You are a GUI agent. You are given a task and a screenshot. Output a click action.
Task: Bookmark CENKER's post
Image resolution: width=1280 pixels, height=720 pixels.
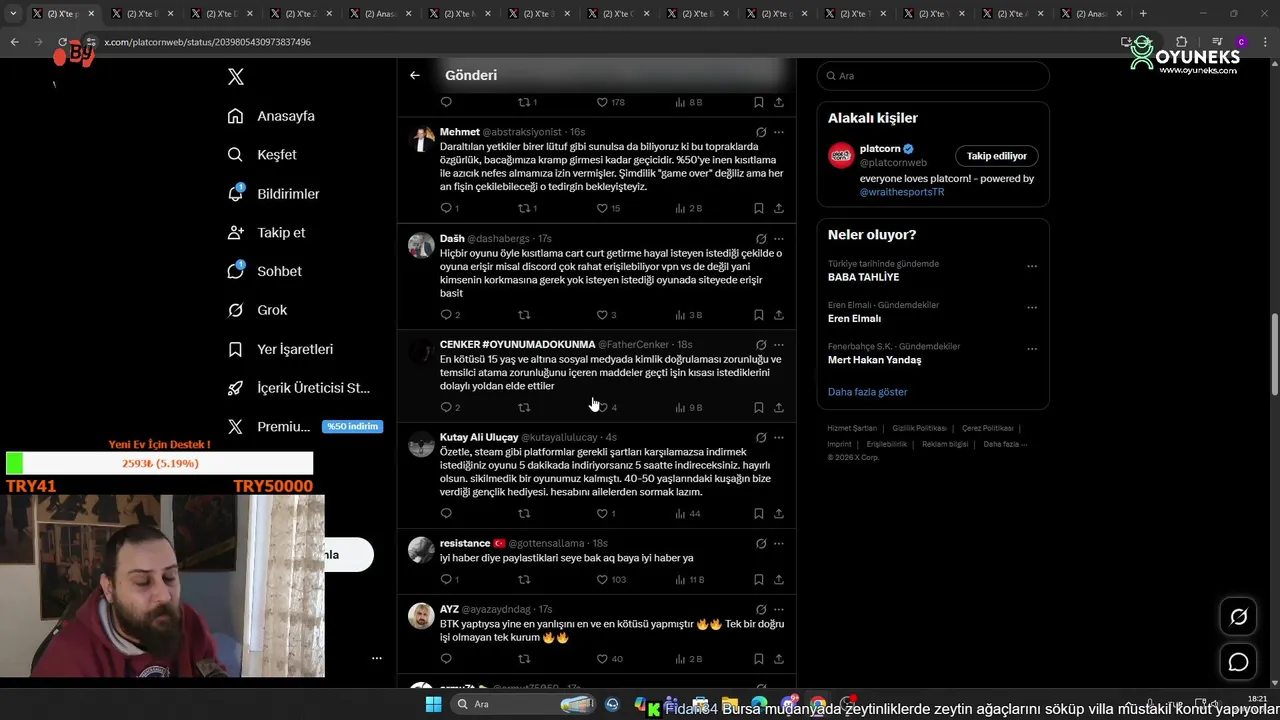point(759,407)
